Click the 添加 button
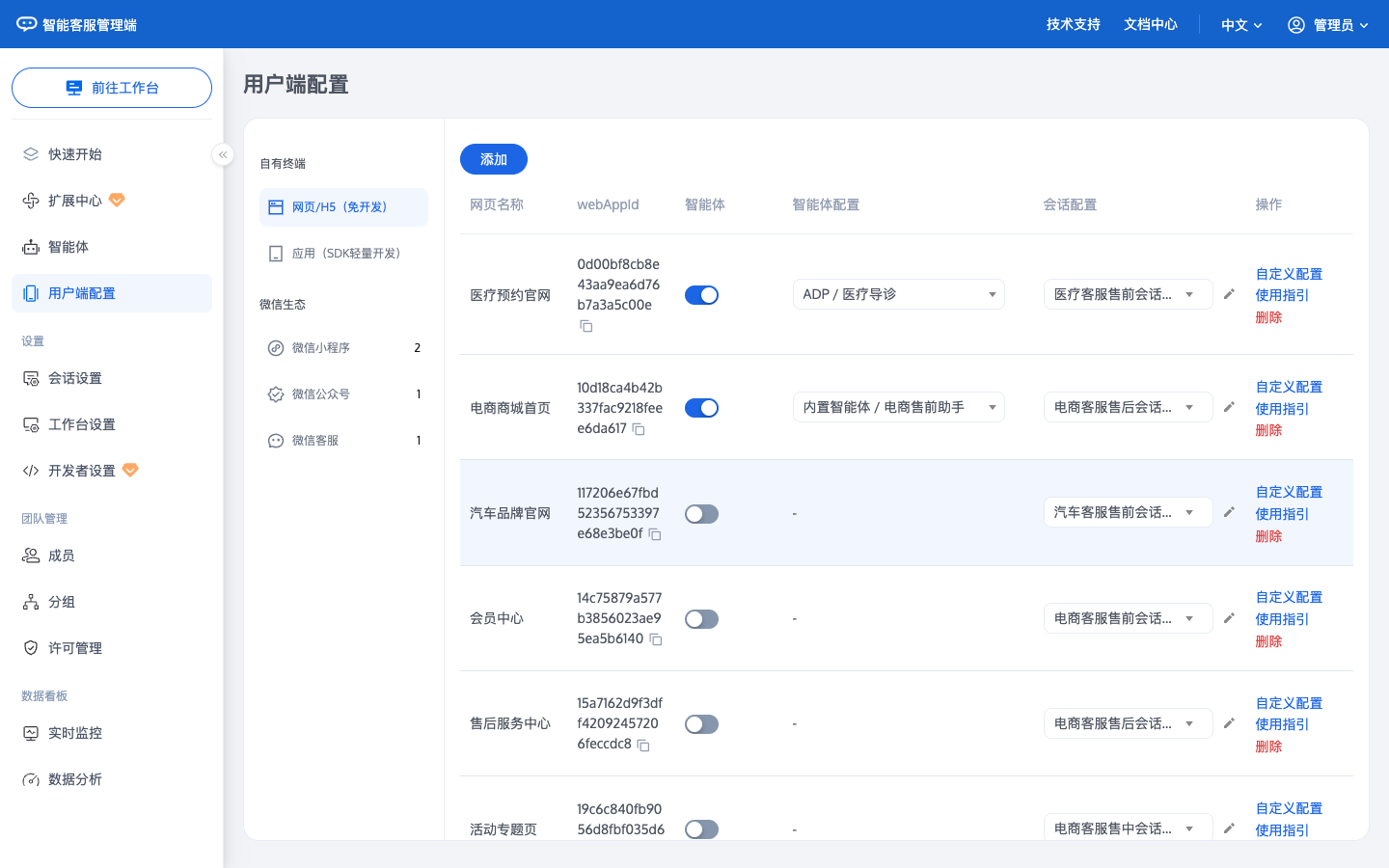 [494, 159]
